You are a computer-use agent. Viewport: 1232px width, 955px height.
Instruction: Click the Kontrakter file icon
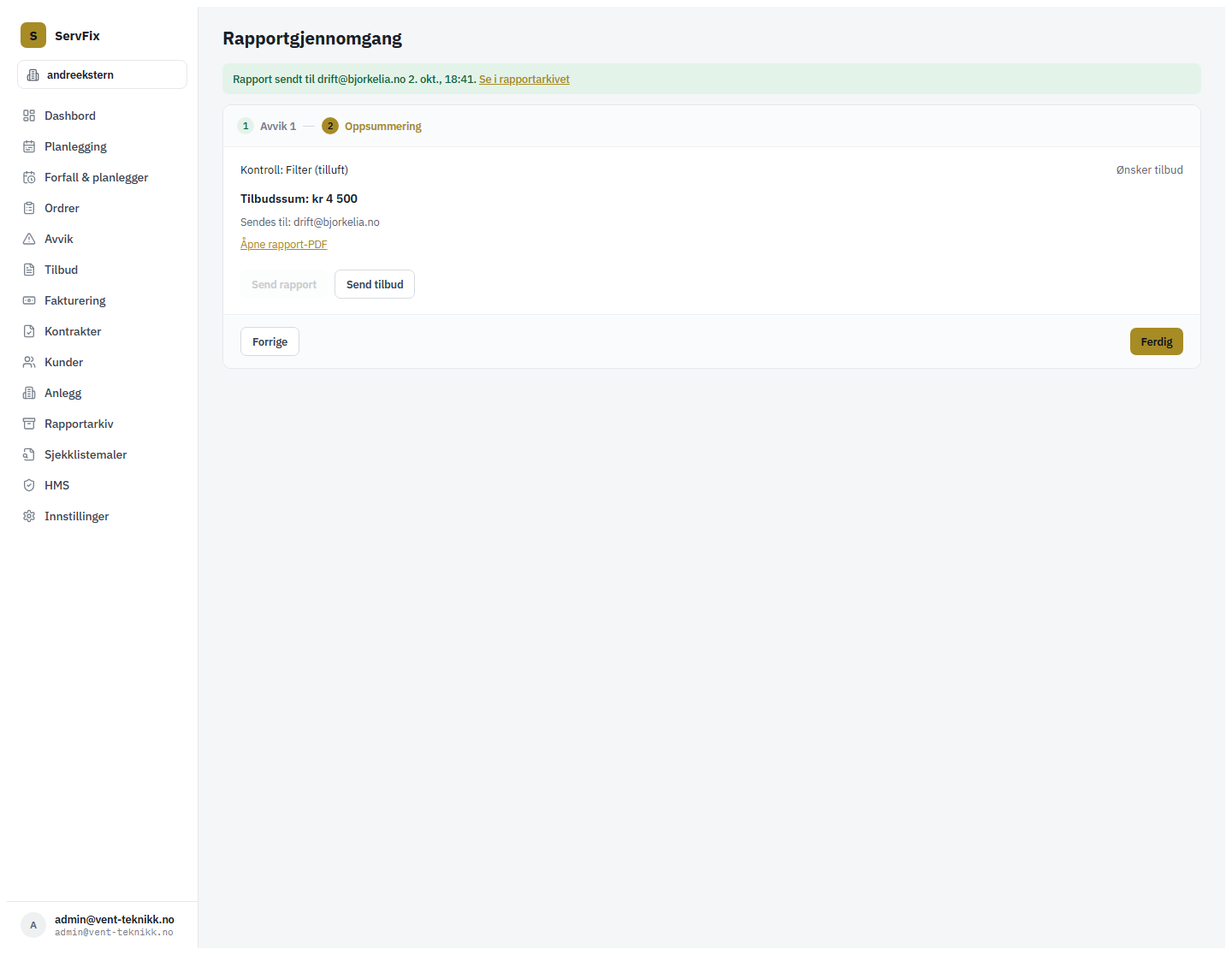click(x=29, y=331)
